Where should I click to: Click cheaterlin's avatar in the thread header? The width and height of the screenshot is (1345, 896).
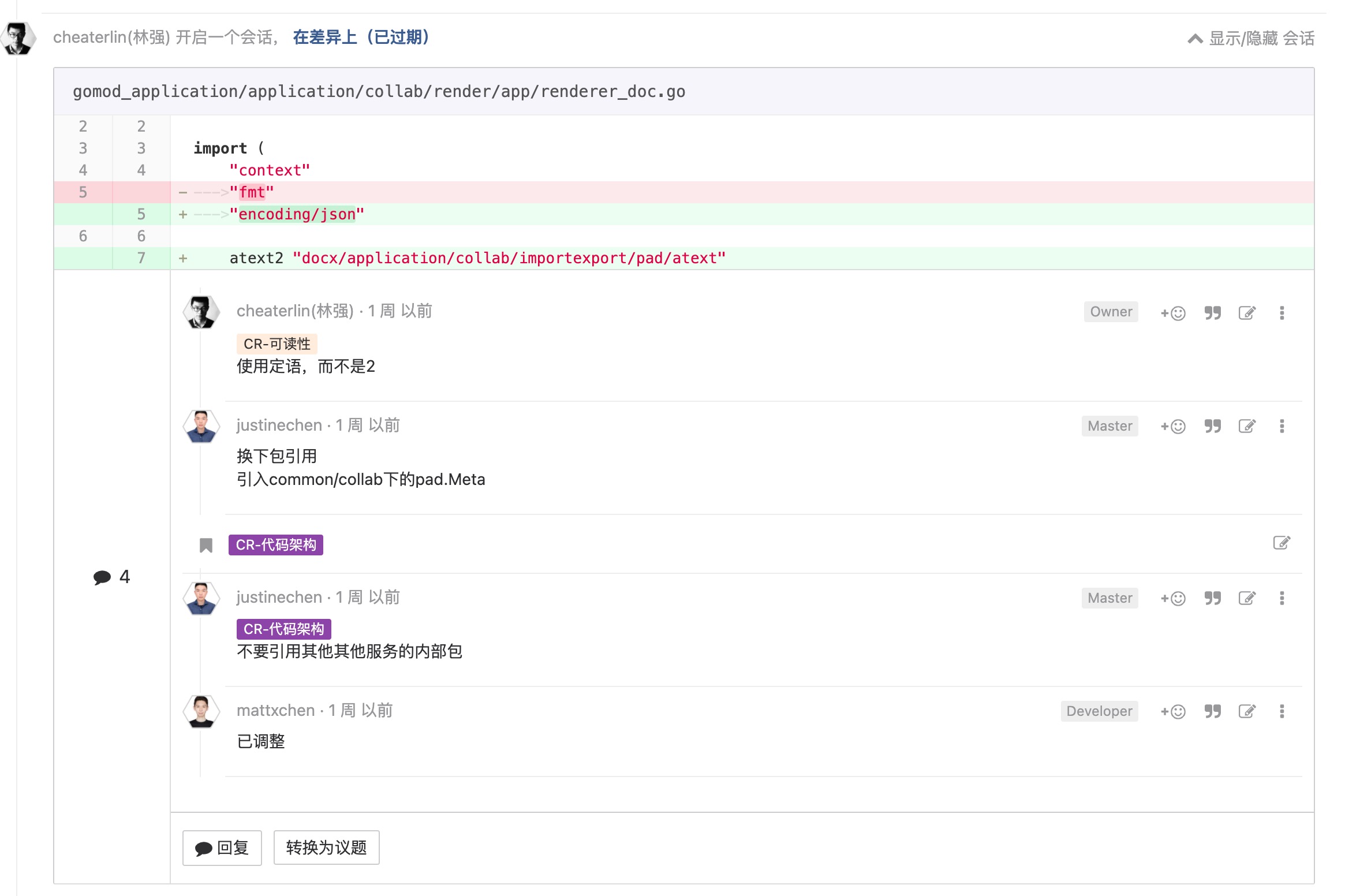pyautogui.click(x=18, y=38)
